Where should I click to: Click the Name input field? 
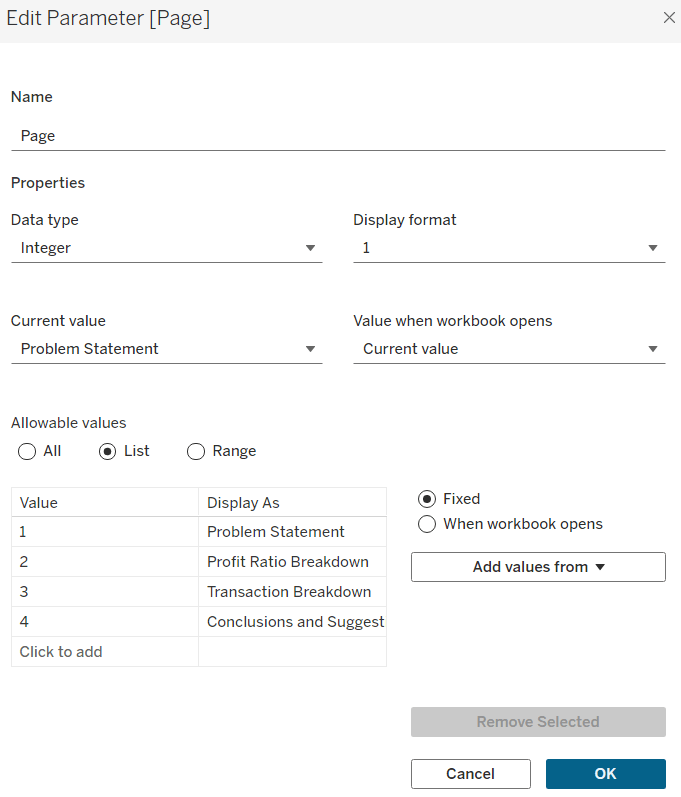pyautogui.click(x=337, y=136)
